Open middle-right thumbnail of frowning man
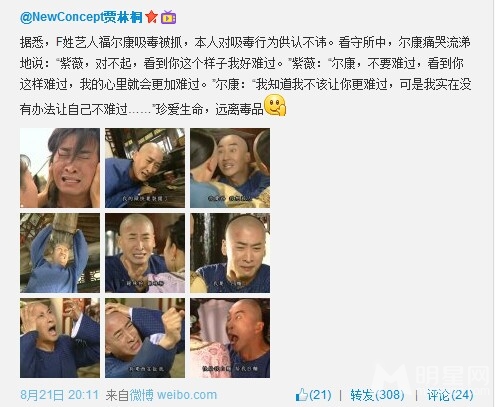This screenshot has width=495, height=407. tap(230, 253)
